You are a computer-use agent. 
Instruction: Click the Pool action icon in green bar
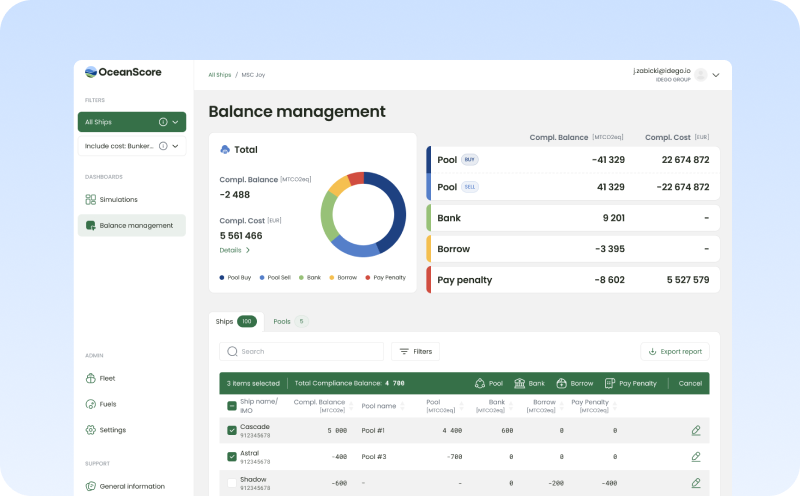[480, 383]
